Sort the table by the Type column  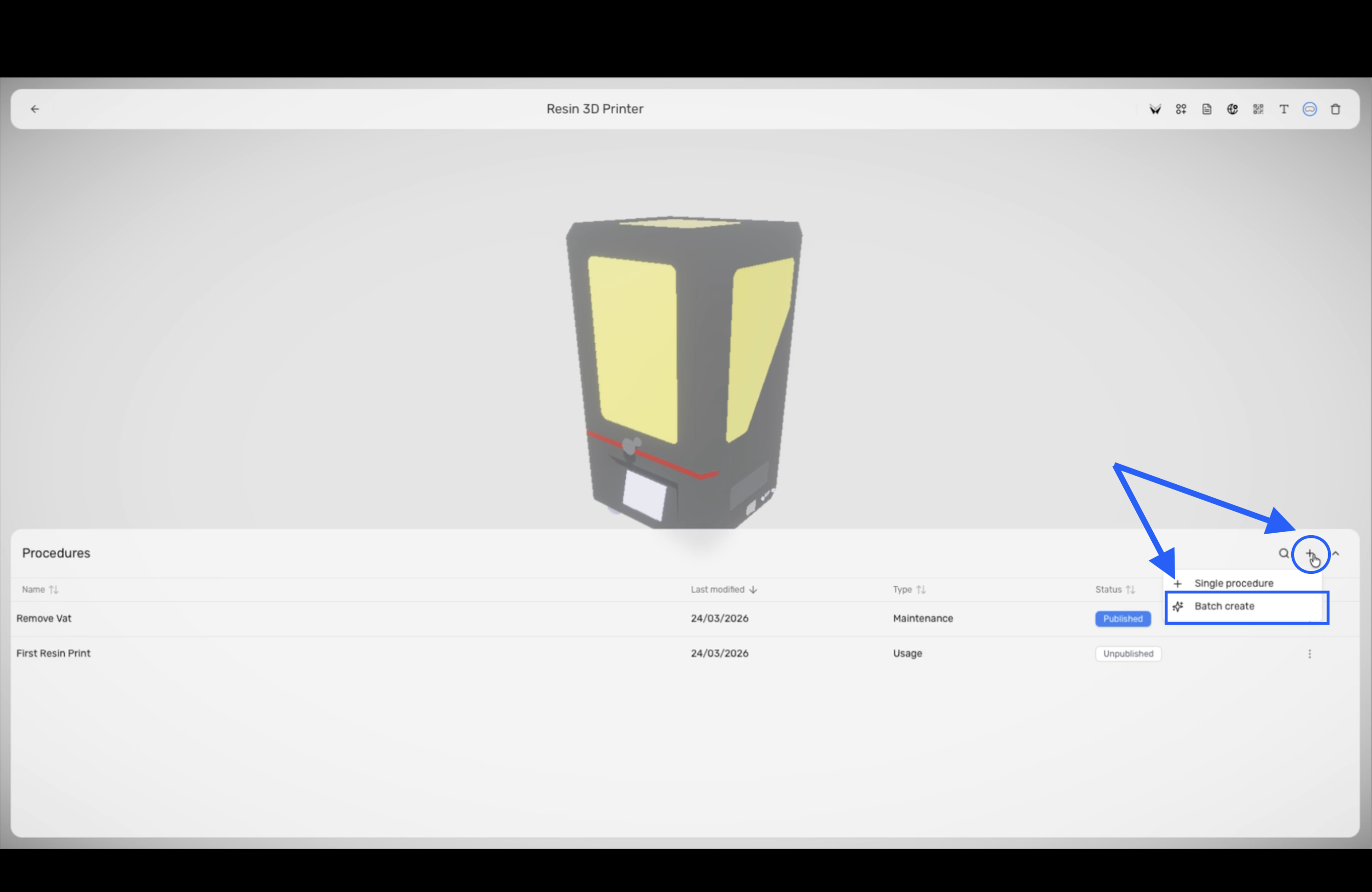pos(909,590)
